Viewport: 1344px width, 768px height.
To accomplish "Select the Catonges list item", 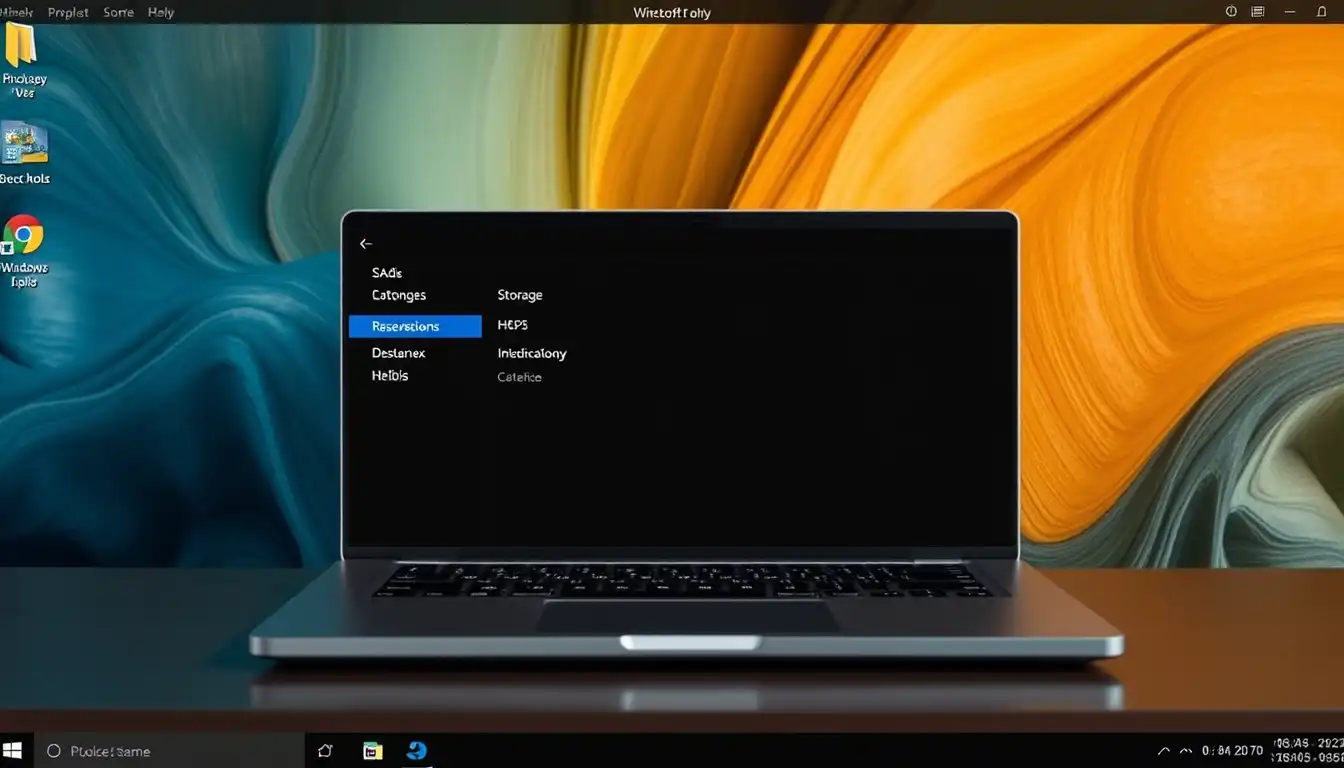I will point(399,295).
